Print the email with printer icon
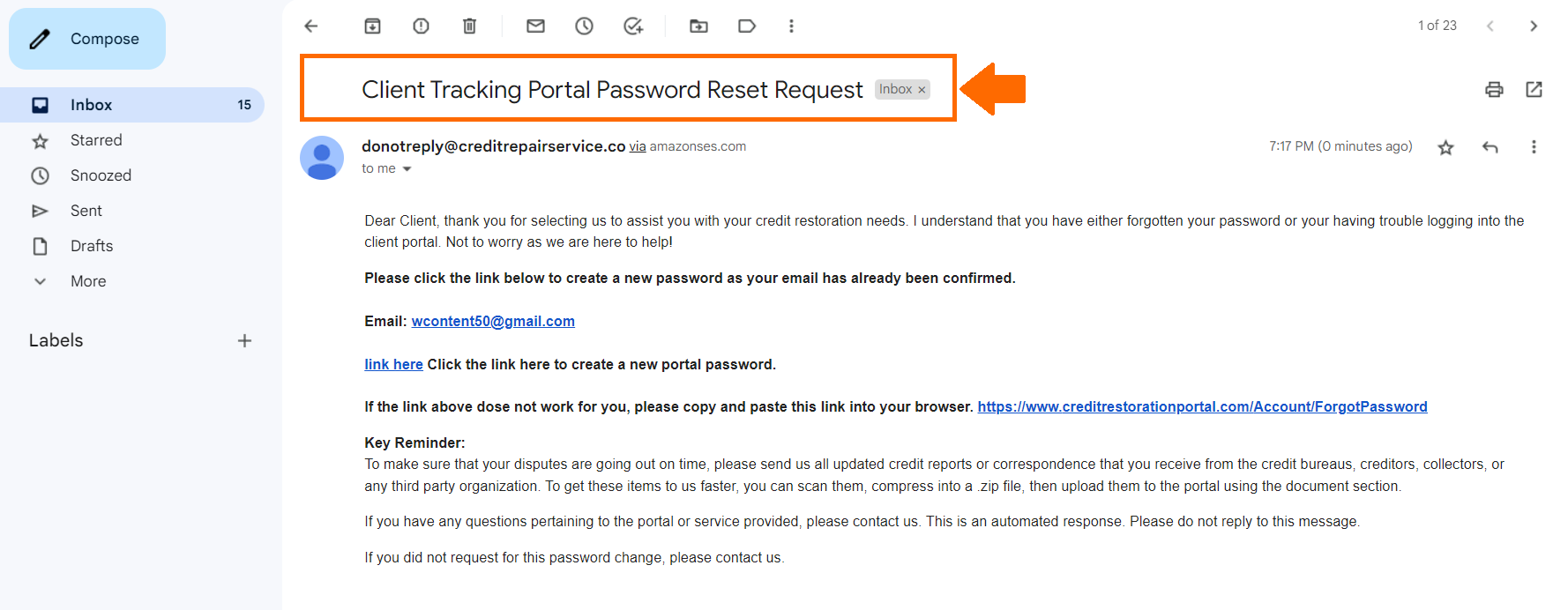This screenshot has width=1568, height=610. [x=1494, y=89]
